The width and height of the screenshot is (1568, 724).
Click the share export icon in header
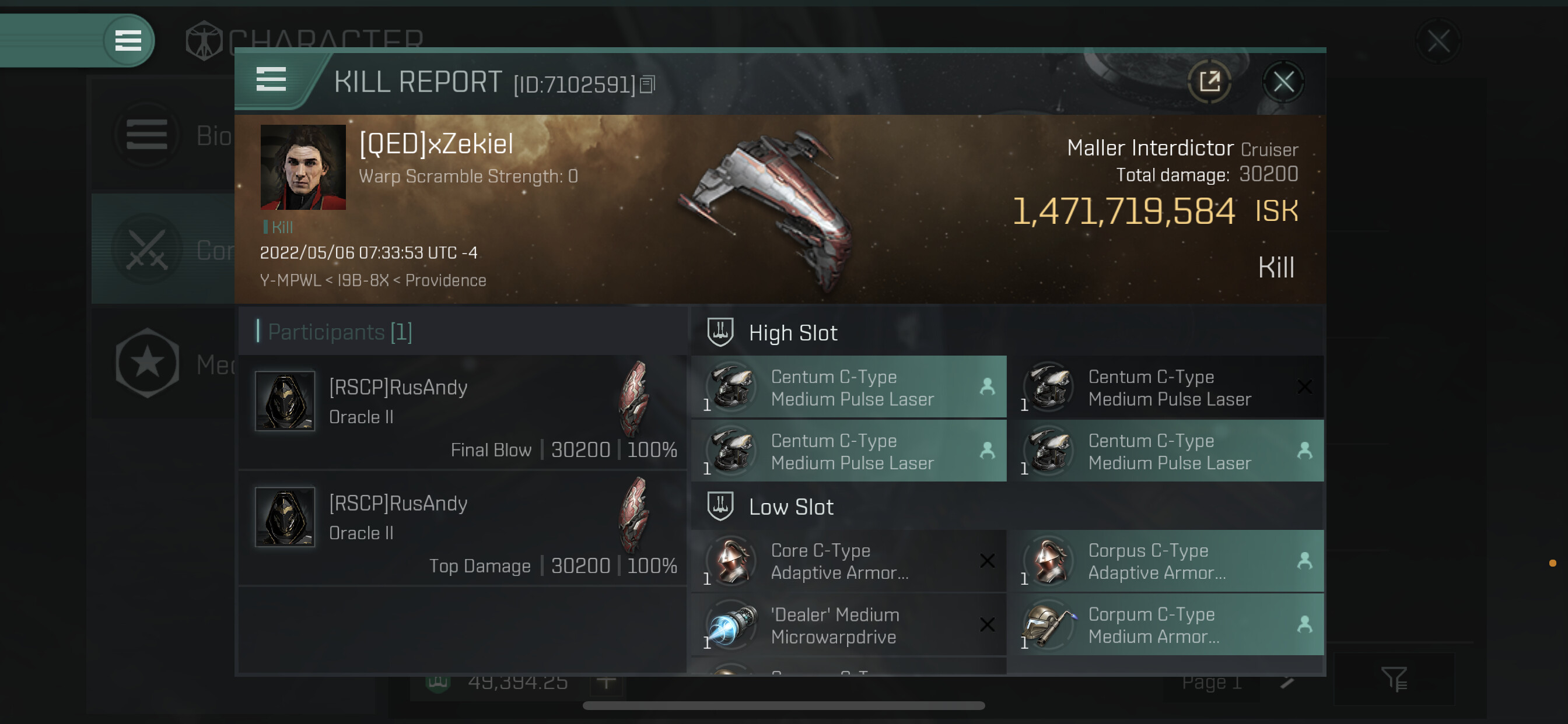click(1209, 82)
